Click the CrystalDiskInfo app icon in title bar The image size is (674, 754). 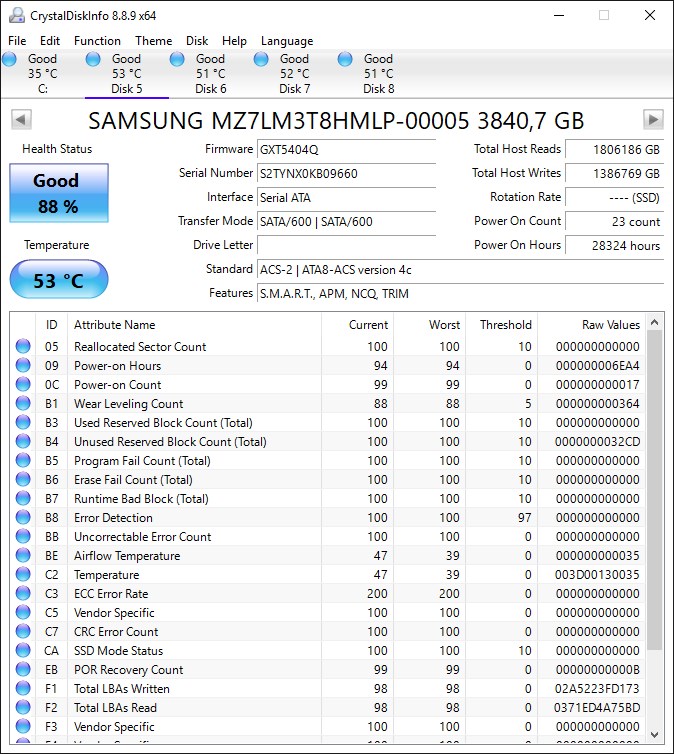[17, 15]
